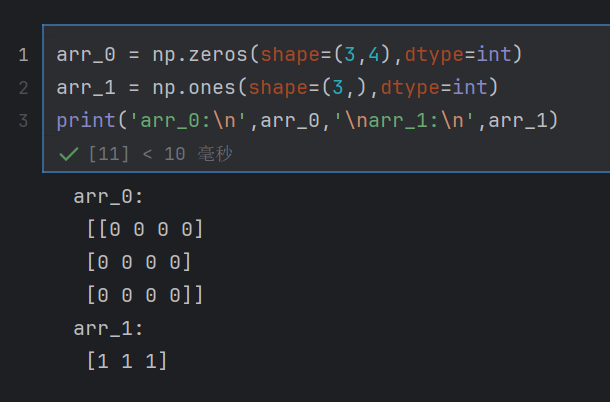
Task: Click the 'print' function name
Action: tap(86, 121)
